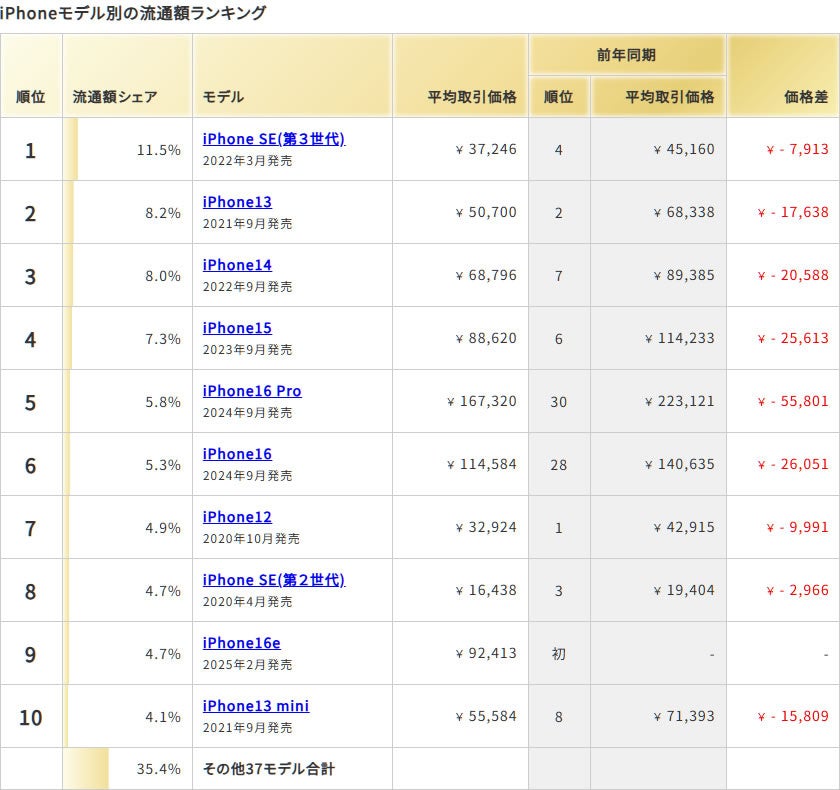
Task: Click previous-year price ¥ 19,404
Action: coord(684,590)
